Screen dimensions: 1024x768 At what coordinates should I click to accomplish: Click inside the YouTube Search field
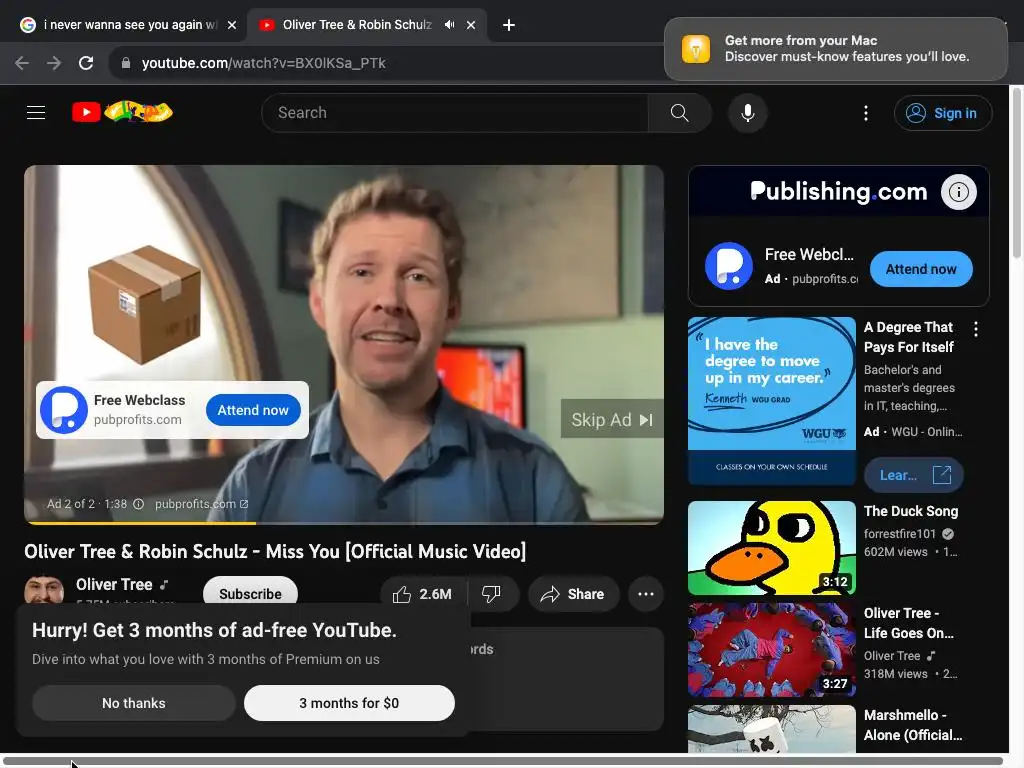pos(455,113)
